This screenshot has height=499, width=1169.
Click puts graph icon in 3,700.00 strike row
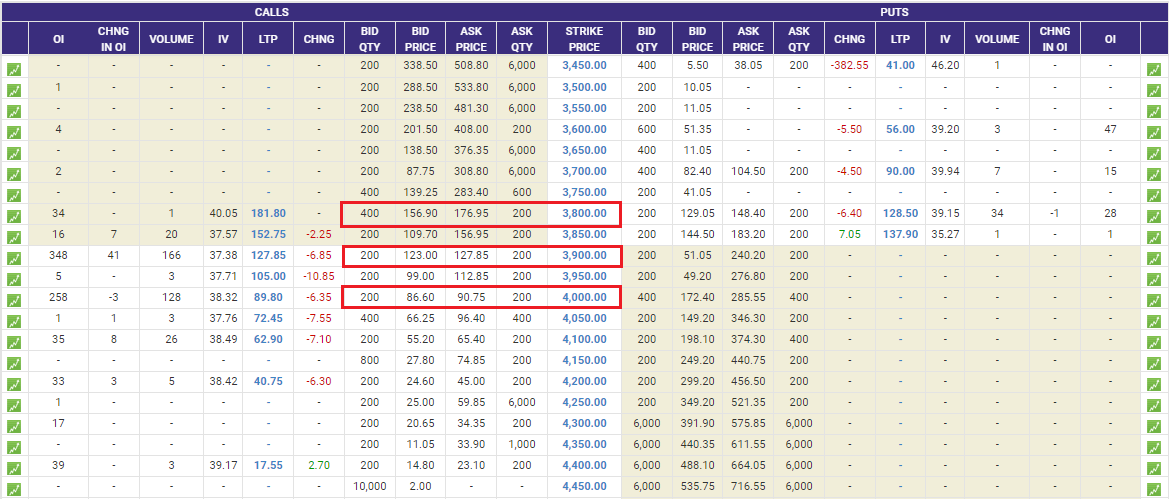click(x=1154, y=175)
